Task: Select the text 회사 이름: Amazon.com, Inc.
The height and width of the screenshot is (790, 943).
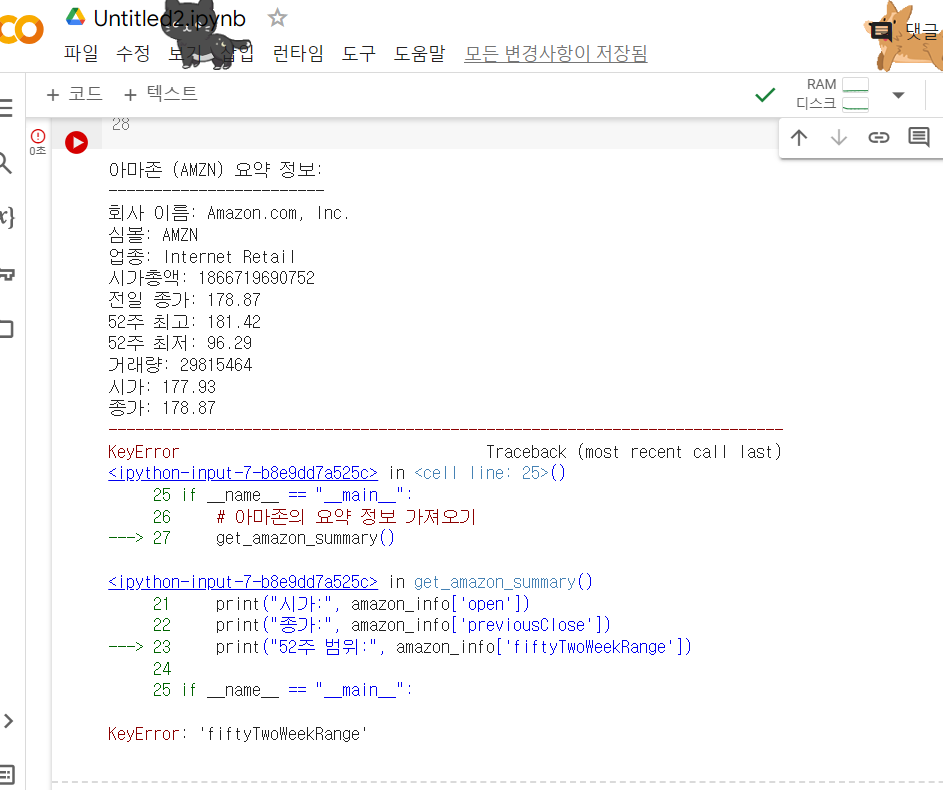Action: [229, 213]
